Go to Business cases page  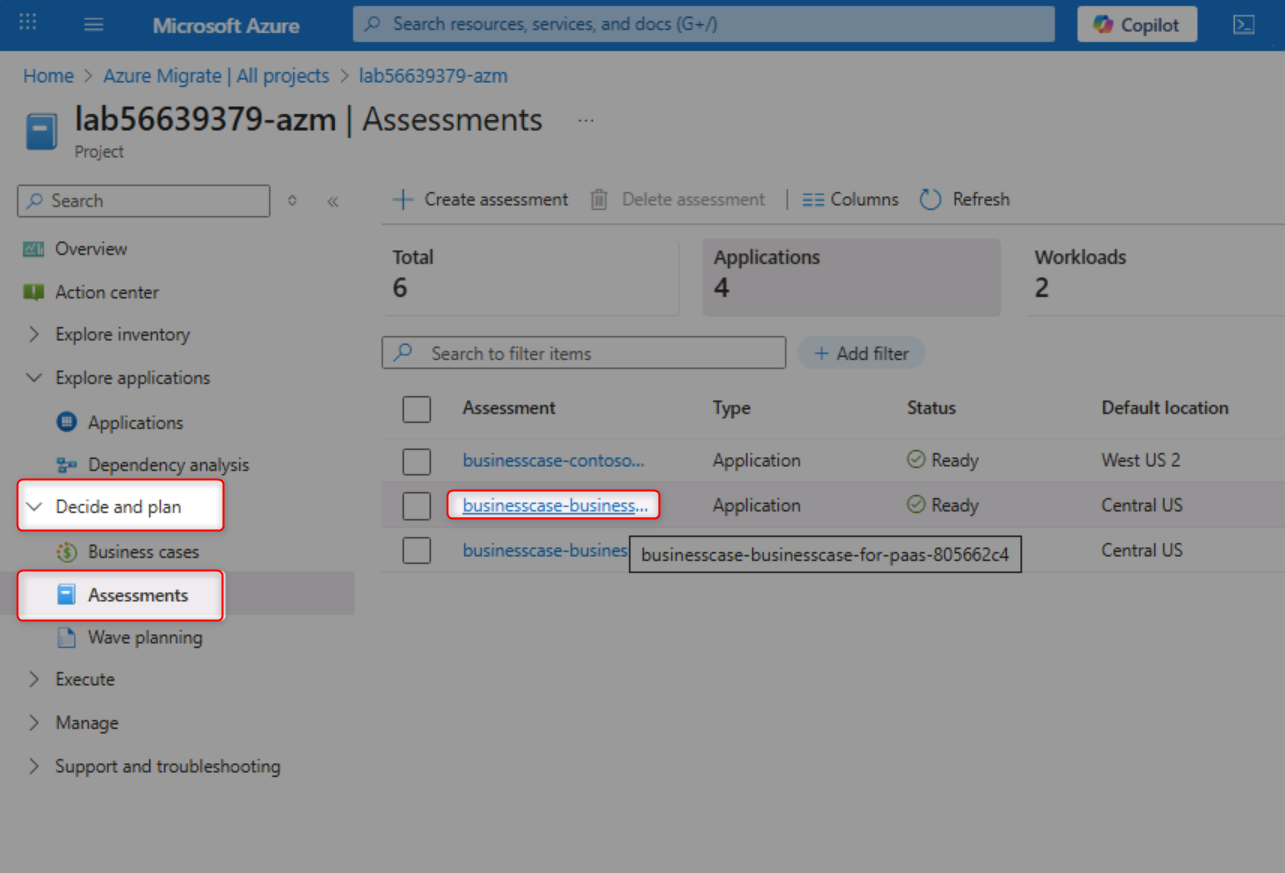[x=143, y=552]
